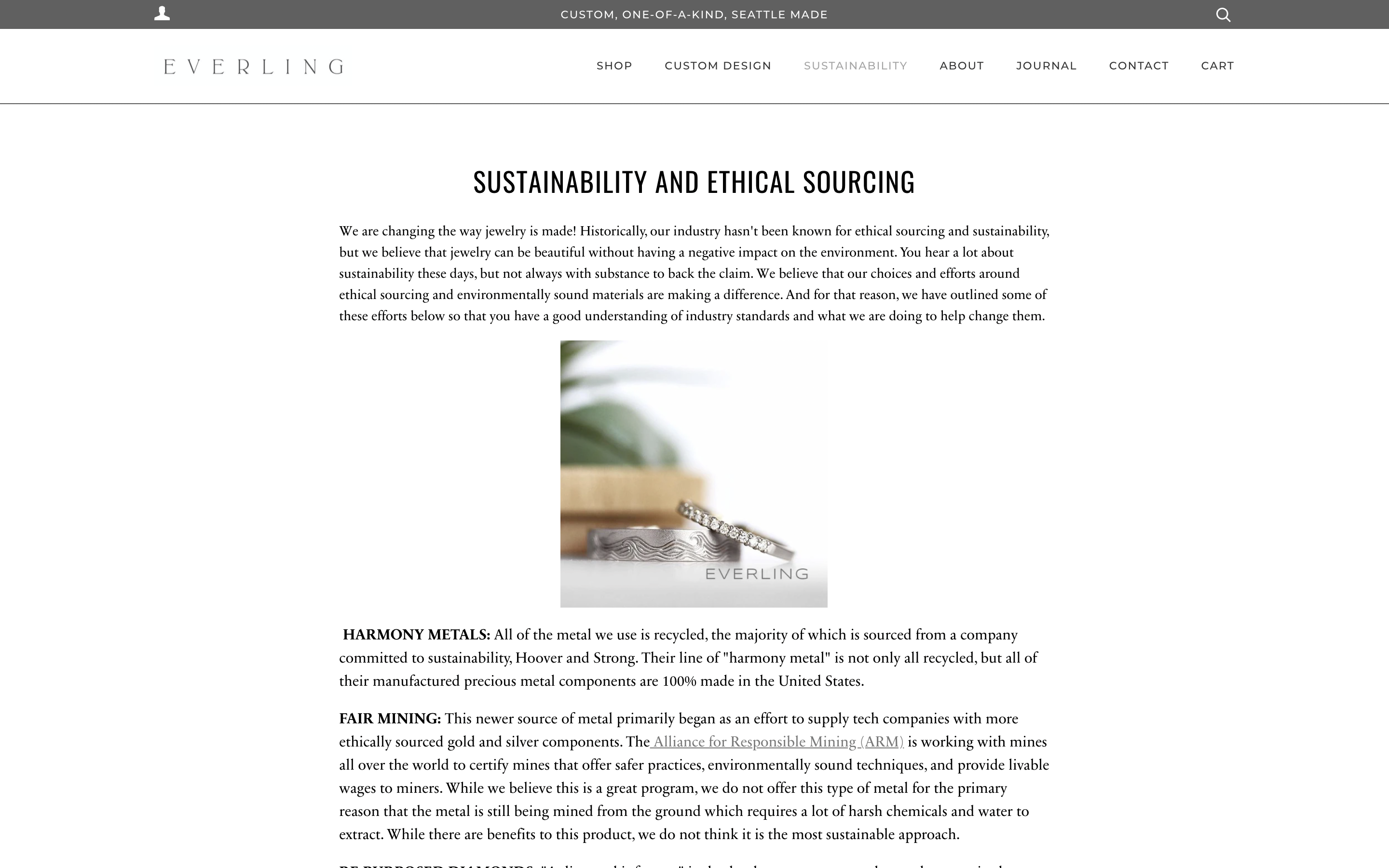The height and width of the screenshot is (868, 1389).
Task: Click the CART icon
Action: coord(1217,66)
